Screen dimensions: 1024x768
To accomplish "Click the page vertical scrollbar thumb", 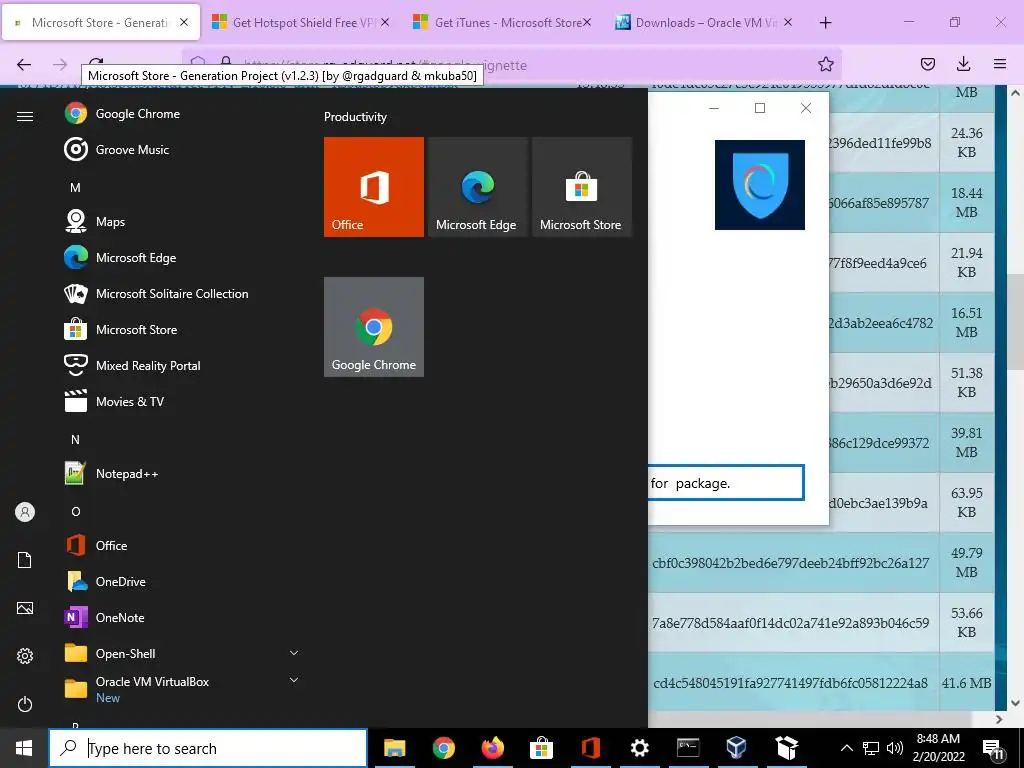I will click(x=1016, y=321).
